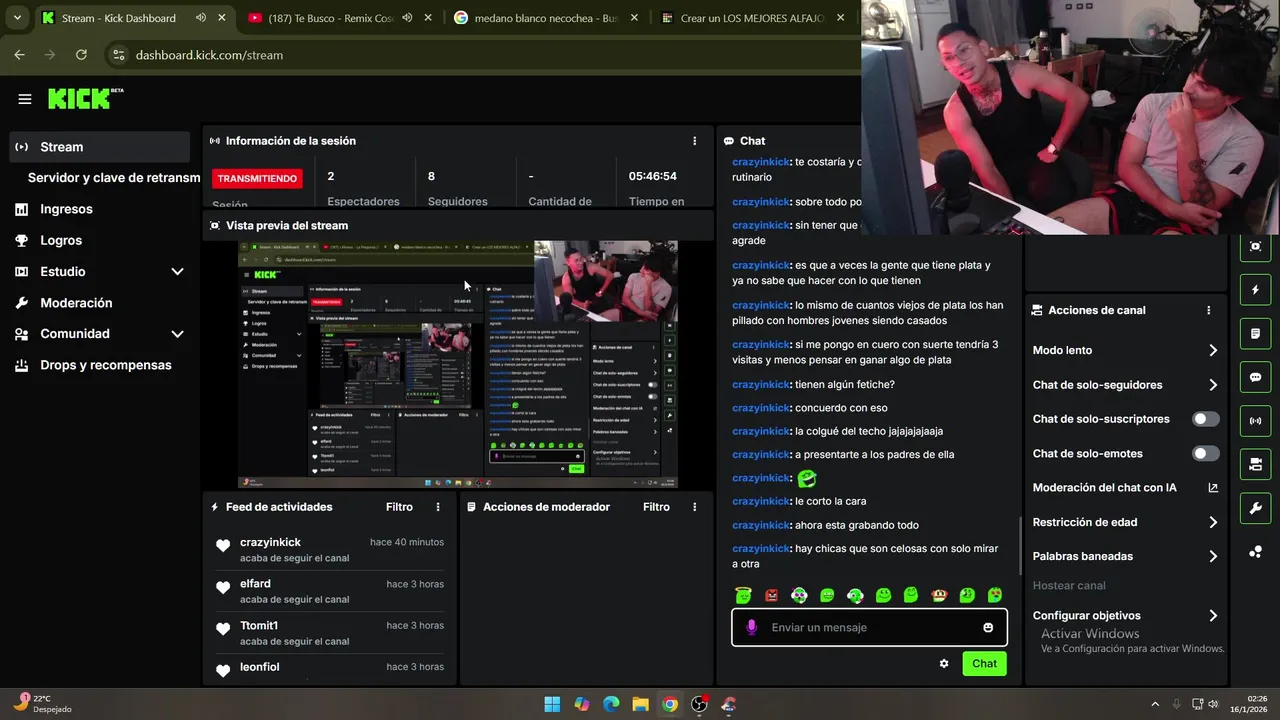Click username on "tienen algún fetiche?" message
Viewport: 1280px width, 720px height.
(x=760, y=385)
